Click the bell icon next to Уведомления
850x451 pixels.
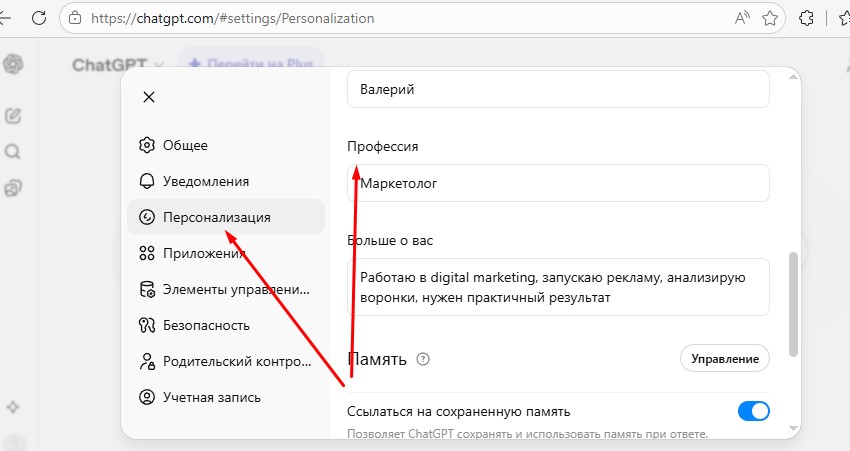[x=147, y=181]
